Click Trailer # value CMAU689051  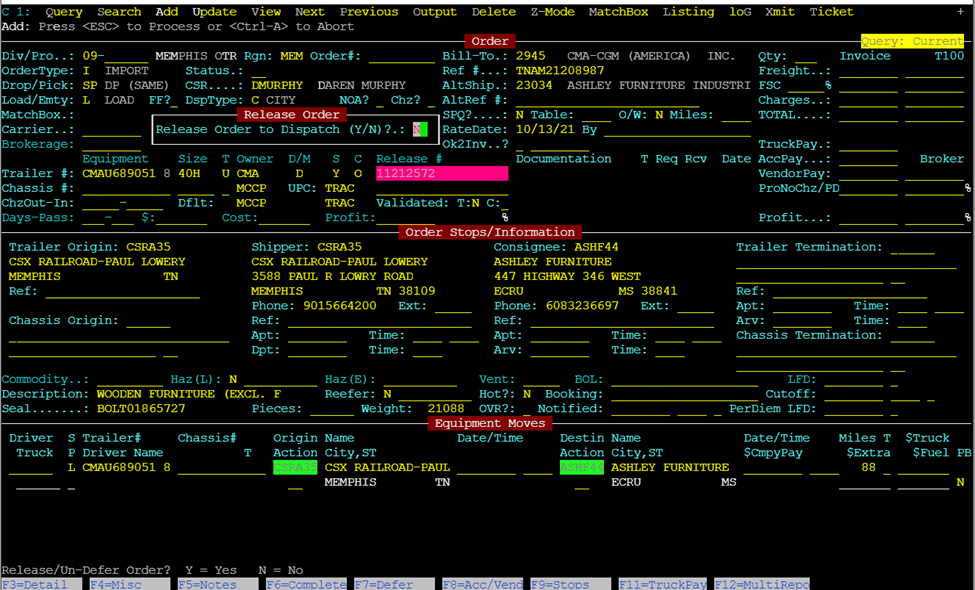click(119, 173)
